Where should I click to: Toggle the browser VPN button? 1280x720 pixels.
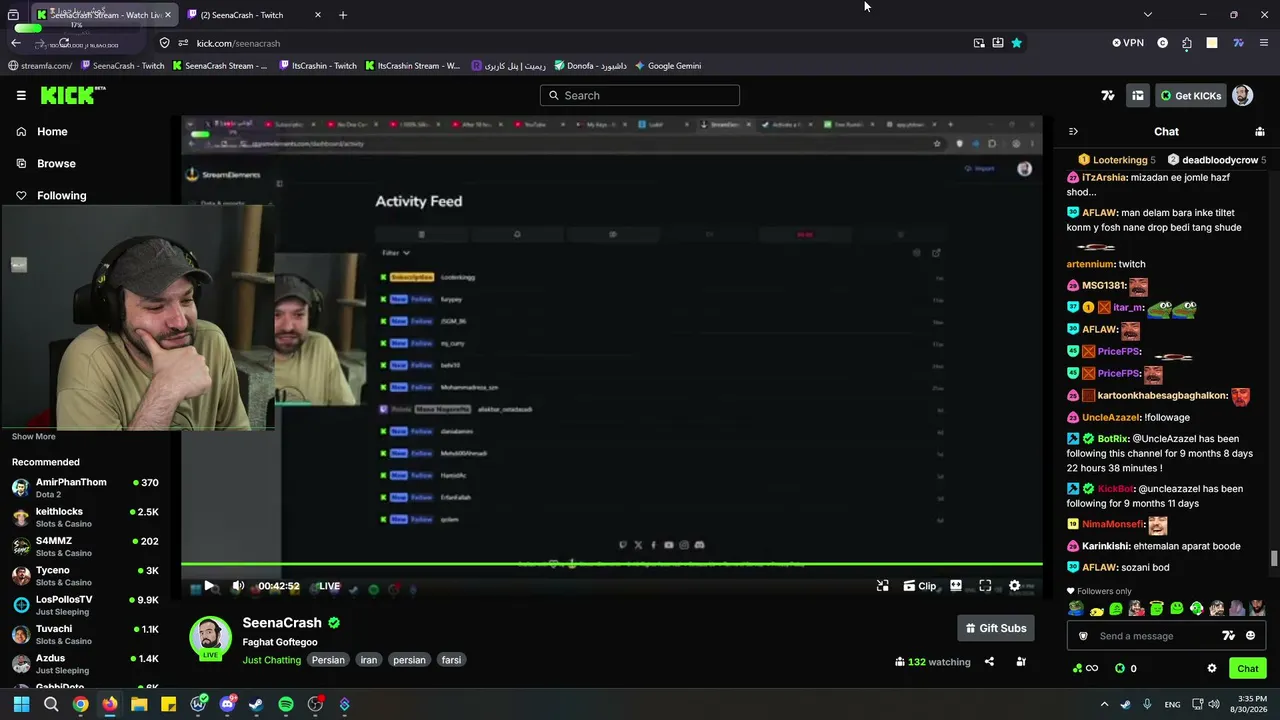coord(1128,43)
